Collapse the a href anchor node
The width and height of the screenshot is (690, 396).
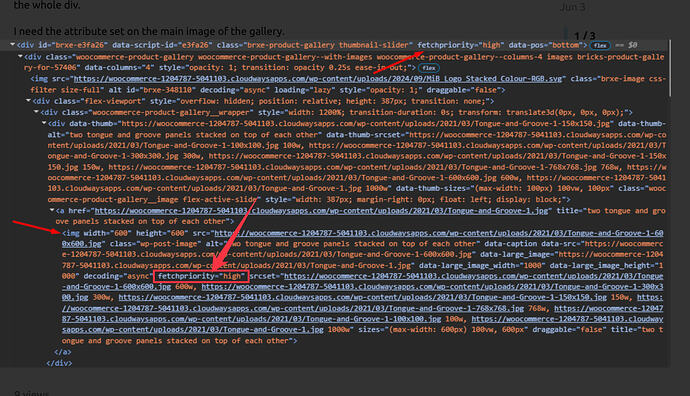point(52,210)
